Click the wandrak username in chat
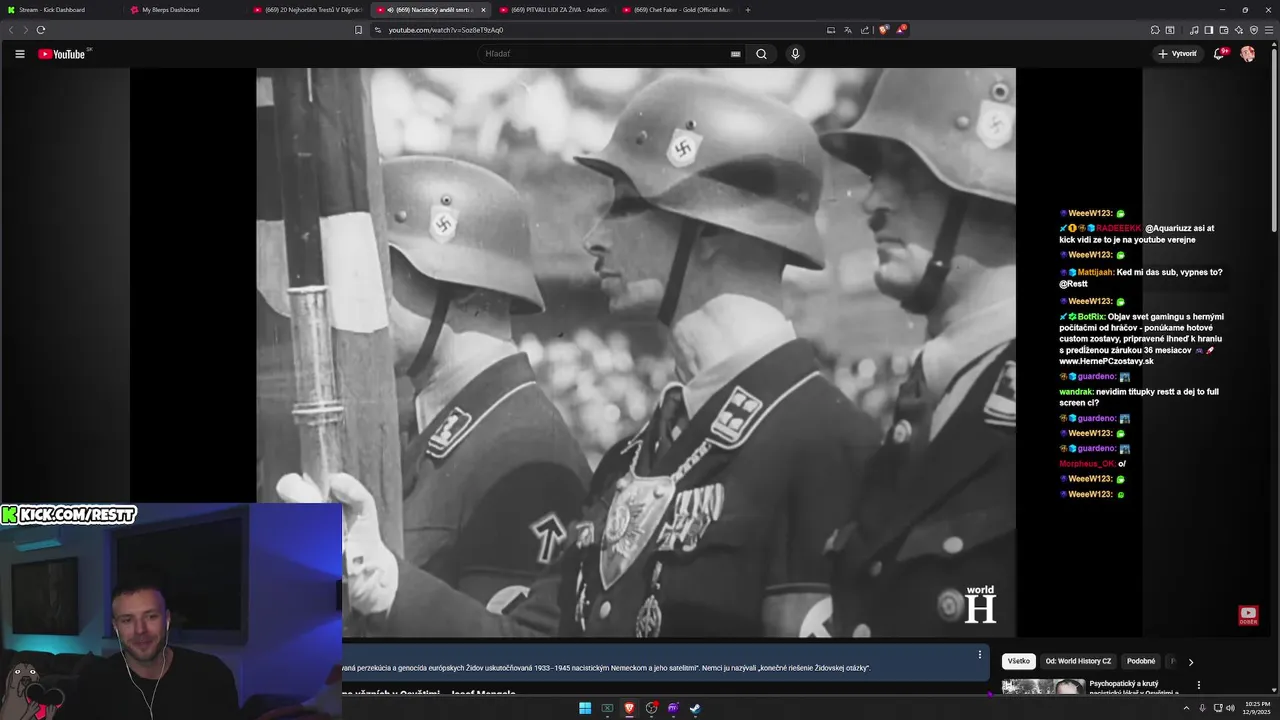1280x720 pixels. tap(1076, 392)
